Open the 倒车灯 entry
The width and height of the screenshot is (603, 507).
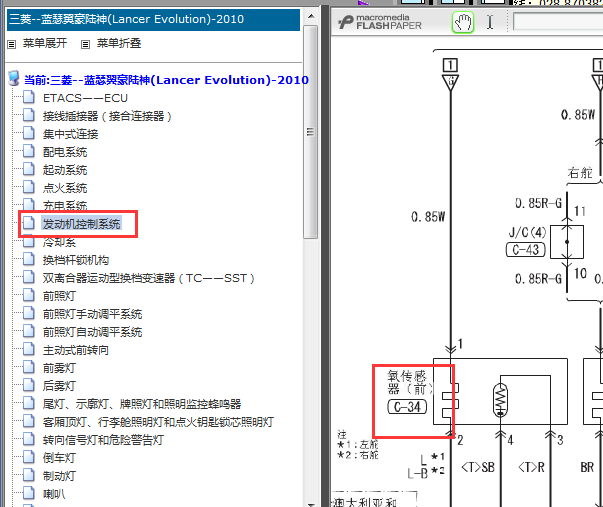(59, 458)
